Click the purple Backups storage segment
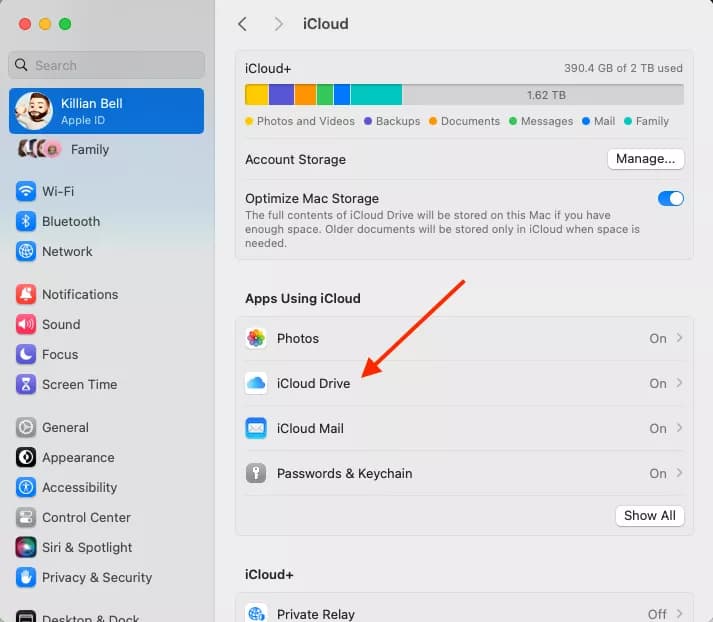The height and width of the screenshot is (622, 713). (281, 95)
